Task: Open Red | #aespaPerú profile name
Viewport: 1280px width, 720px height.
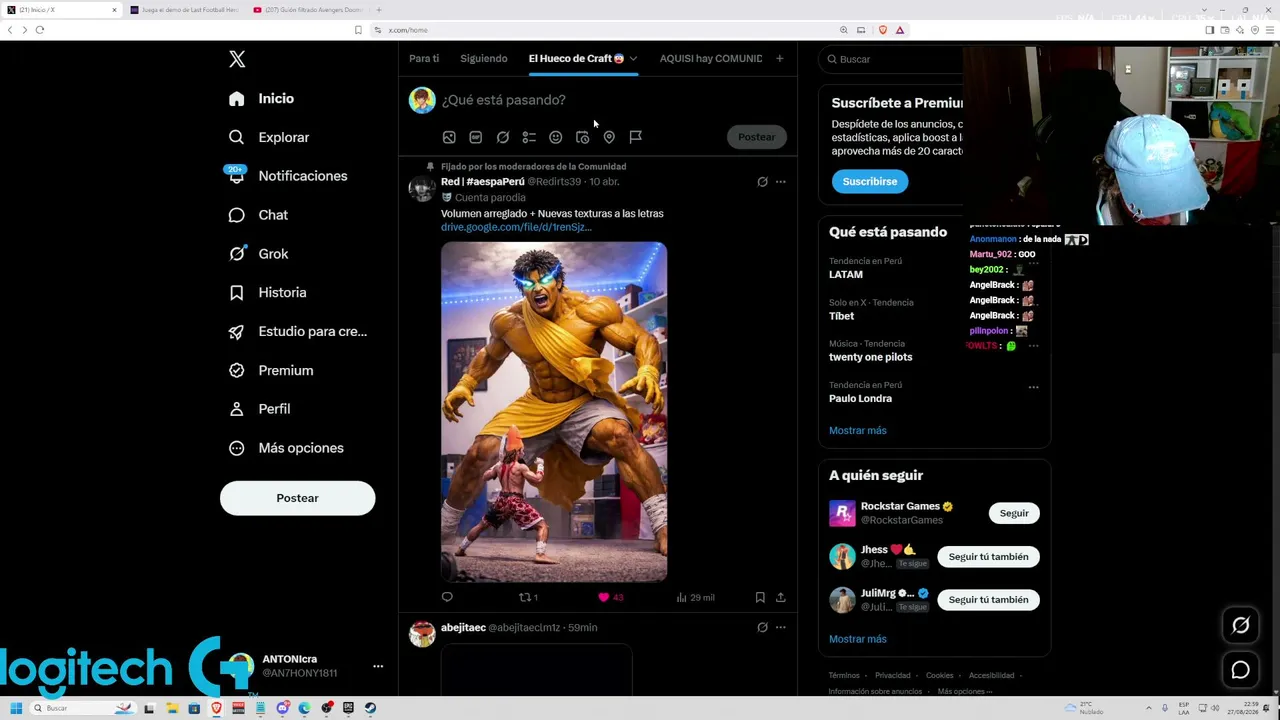Action: click(482, 182)
